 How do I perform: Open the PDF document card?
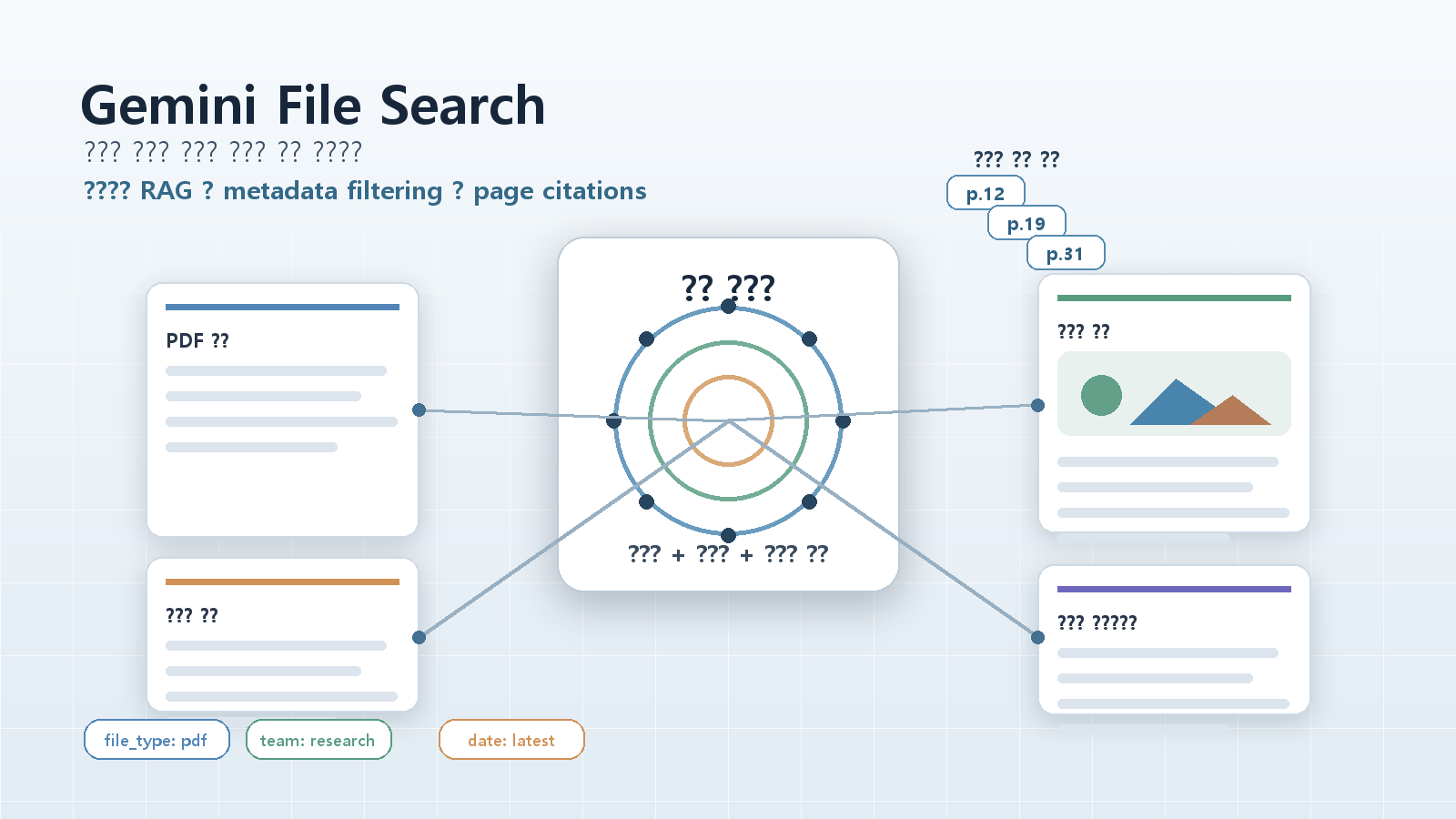pos(282,409)
